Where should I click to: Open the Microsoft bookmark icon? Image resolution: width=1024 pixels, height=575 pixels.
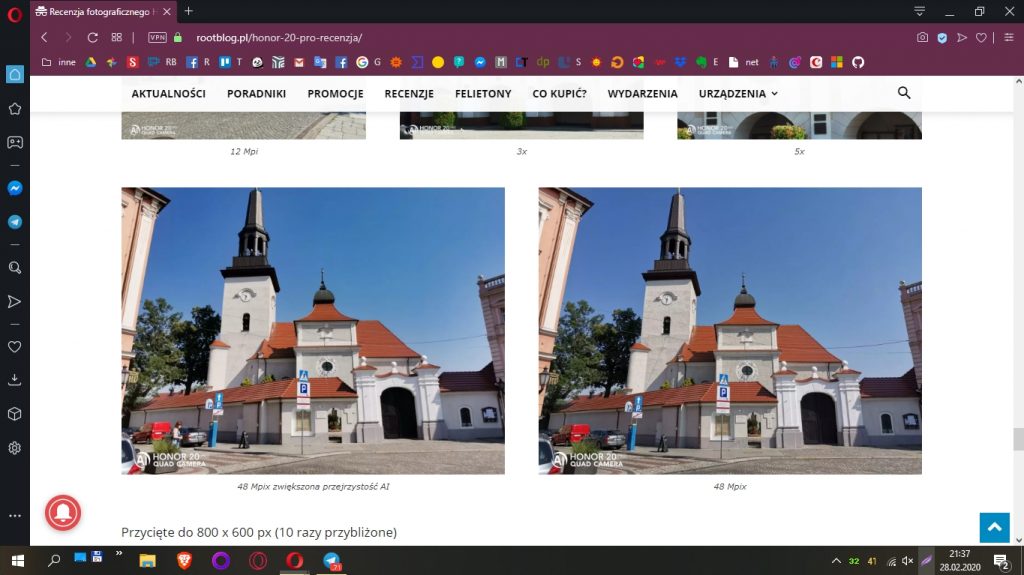click(837, 62)
